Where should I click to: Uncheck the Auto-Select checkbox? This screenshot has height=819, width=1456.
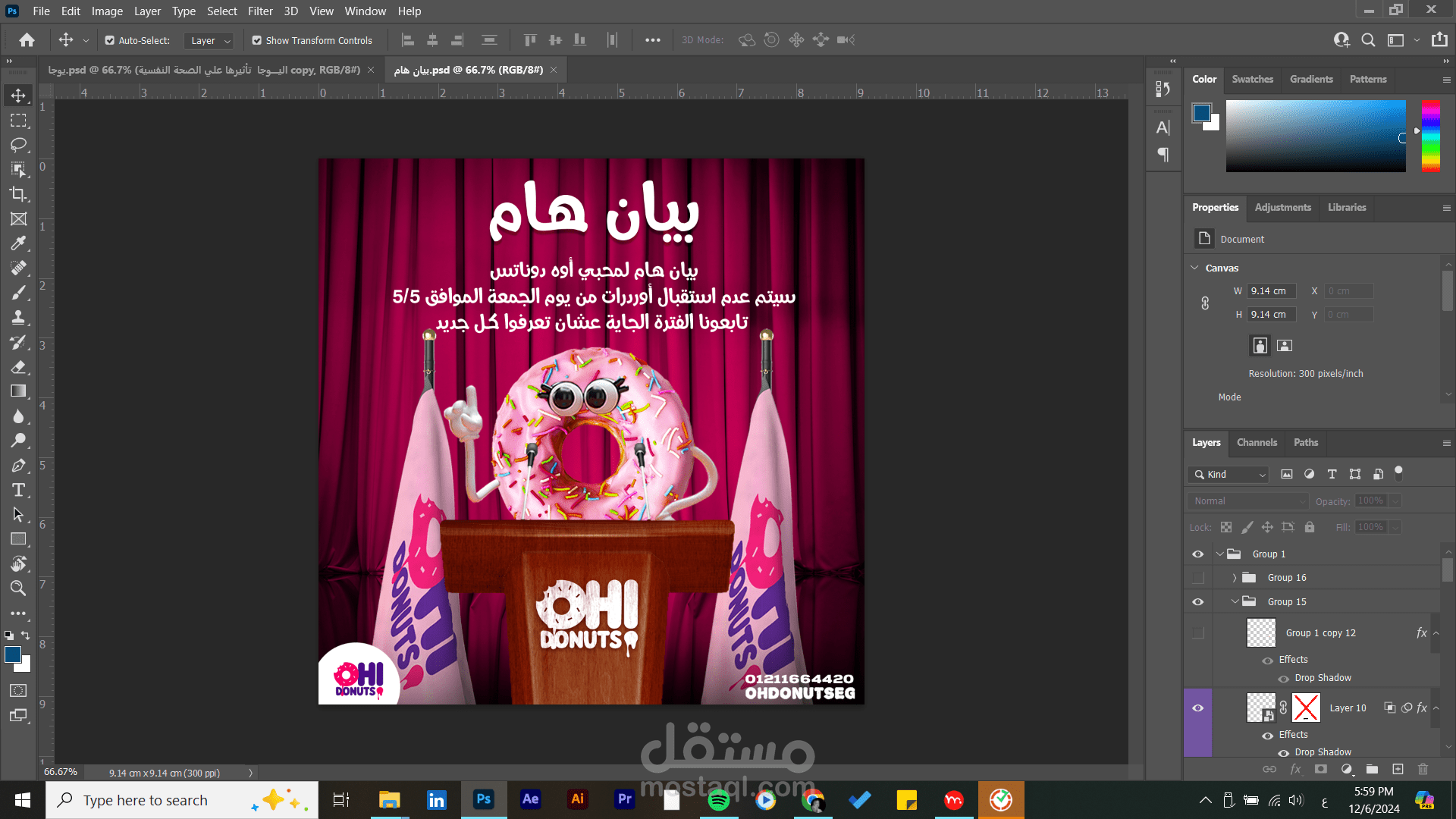click(x=110, y=40)
